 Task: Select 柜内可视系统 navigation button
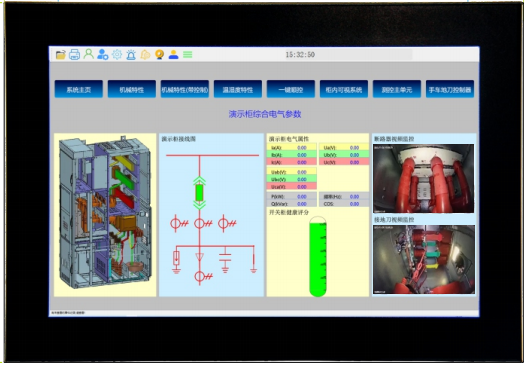tap(344, 89)
